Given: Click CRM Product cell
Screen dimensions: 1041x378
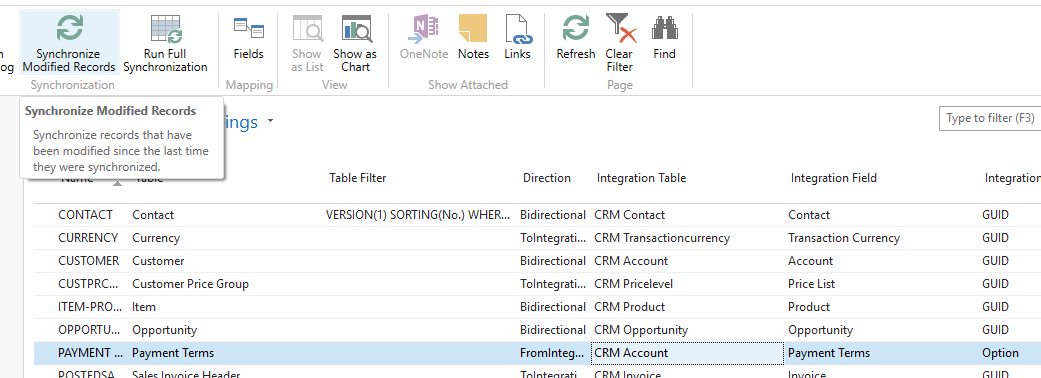Looking at the screenshot, I should tap(629, 307).
